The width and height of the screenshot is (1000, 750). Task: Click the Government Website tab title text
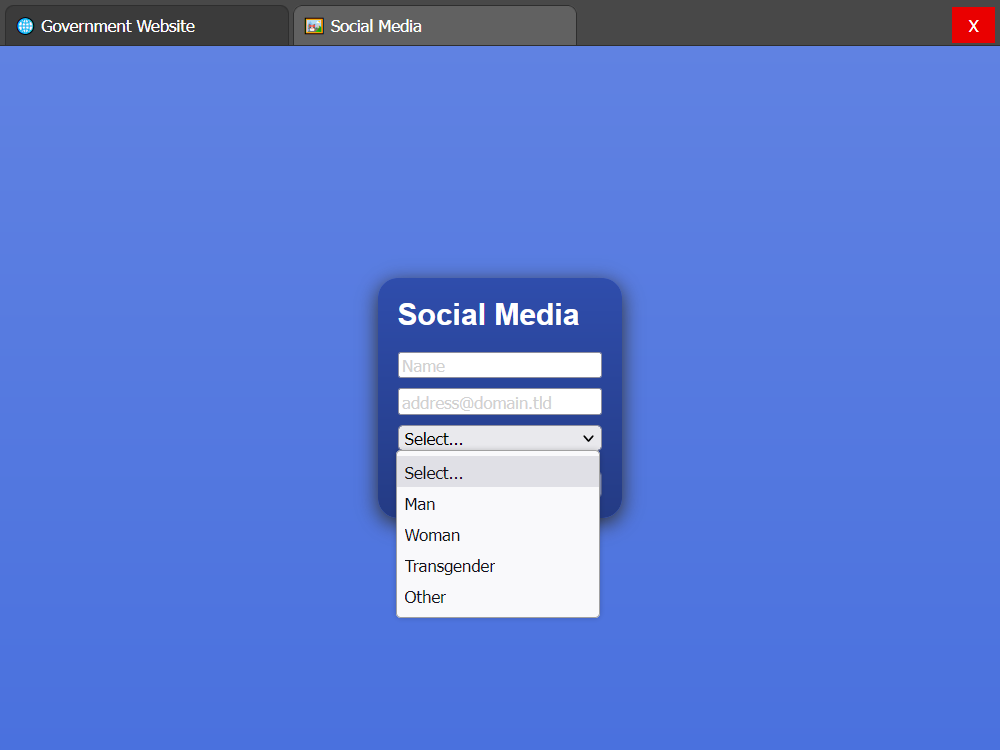pos(118,26)
